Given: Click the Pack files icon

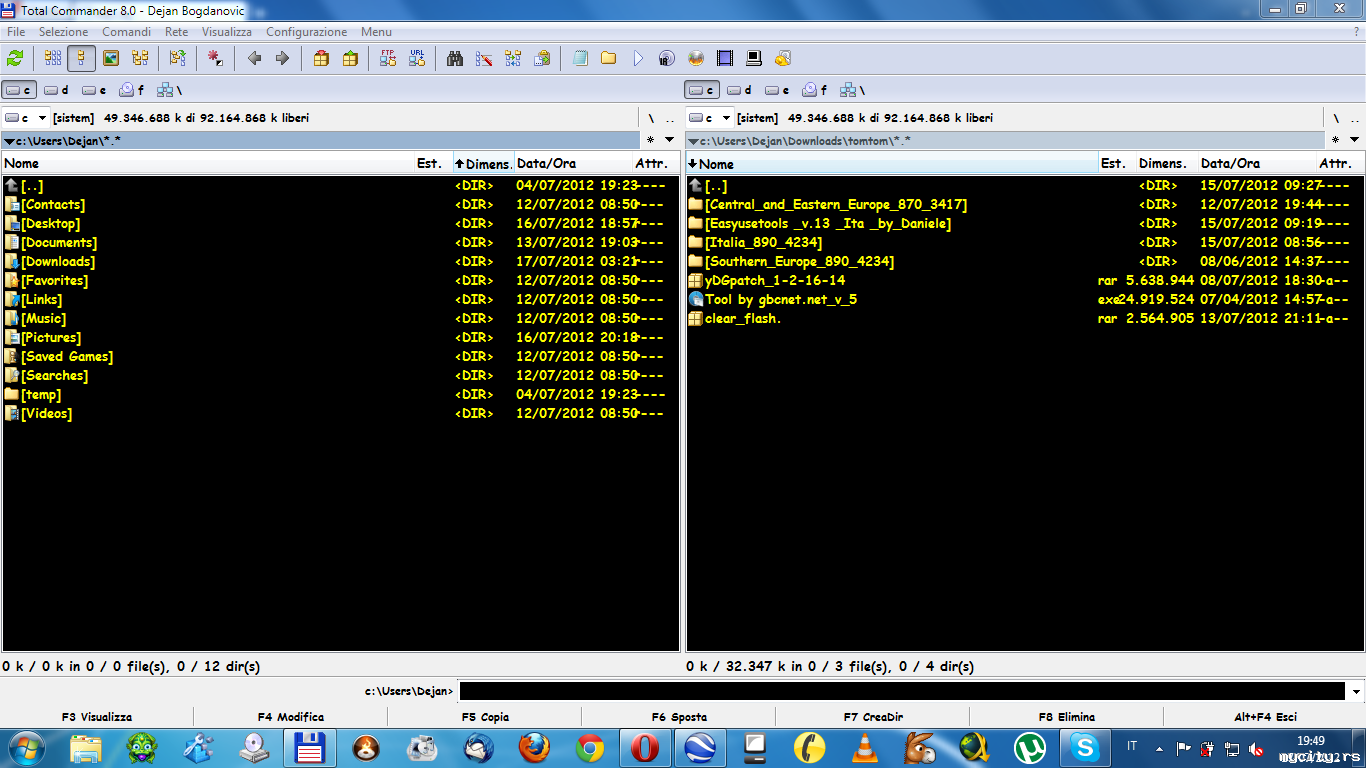Looking at the screenshot, I should click(321, 59).
